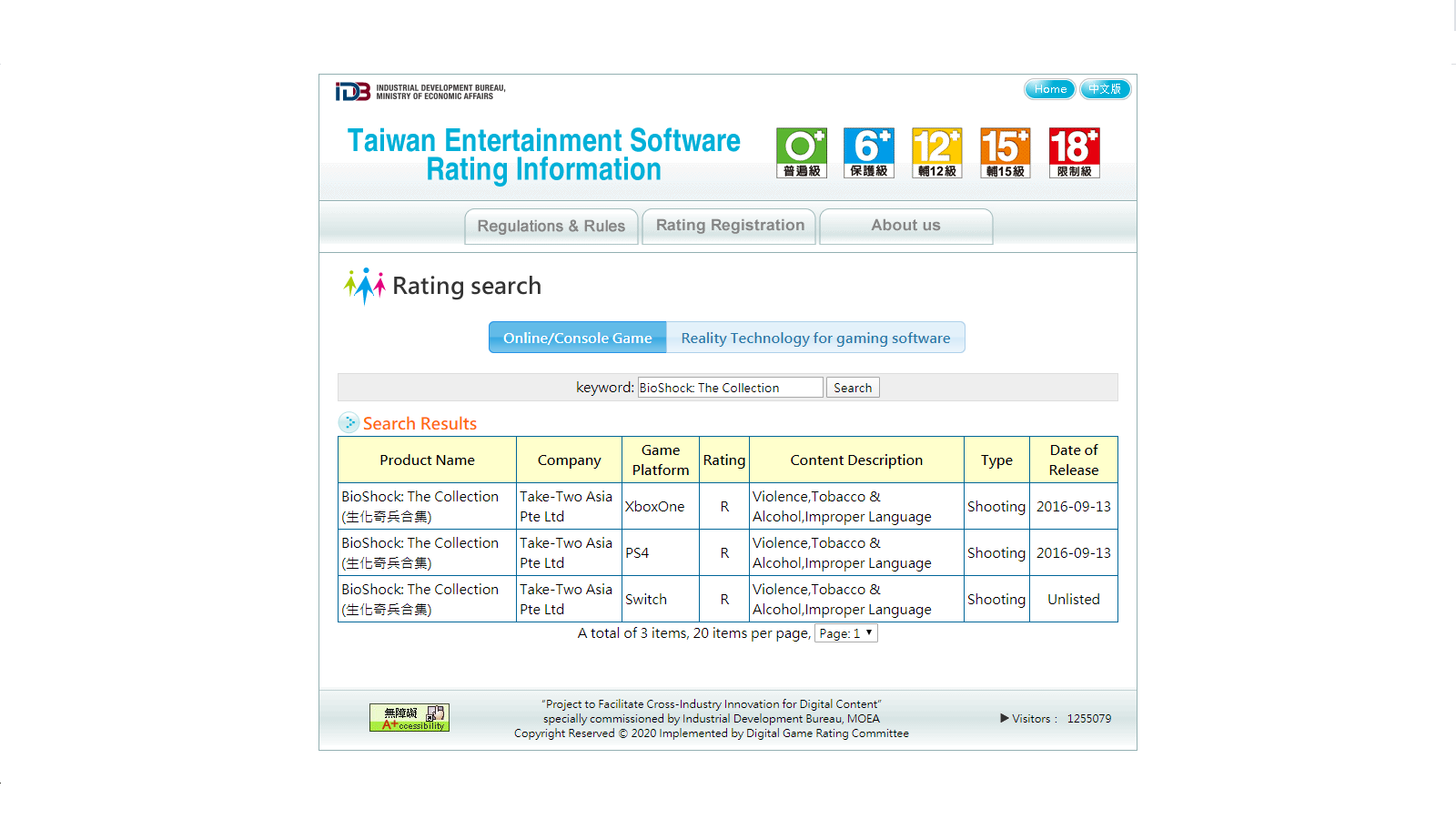Click the 6+ protected rating icon
This screenshot has height=819, width=1456.
click(x=869, y=153)
